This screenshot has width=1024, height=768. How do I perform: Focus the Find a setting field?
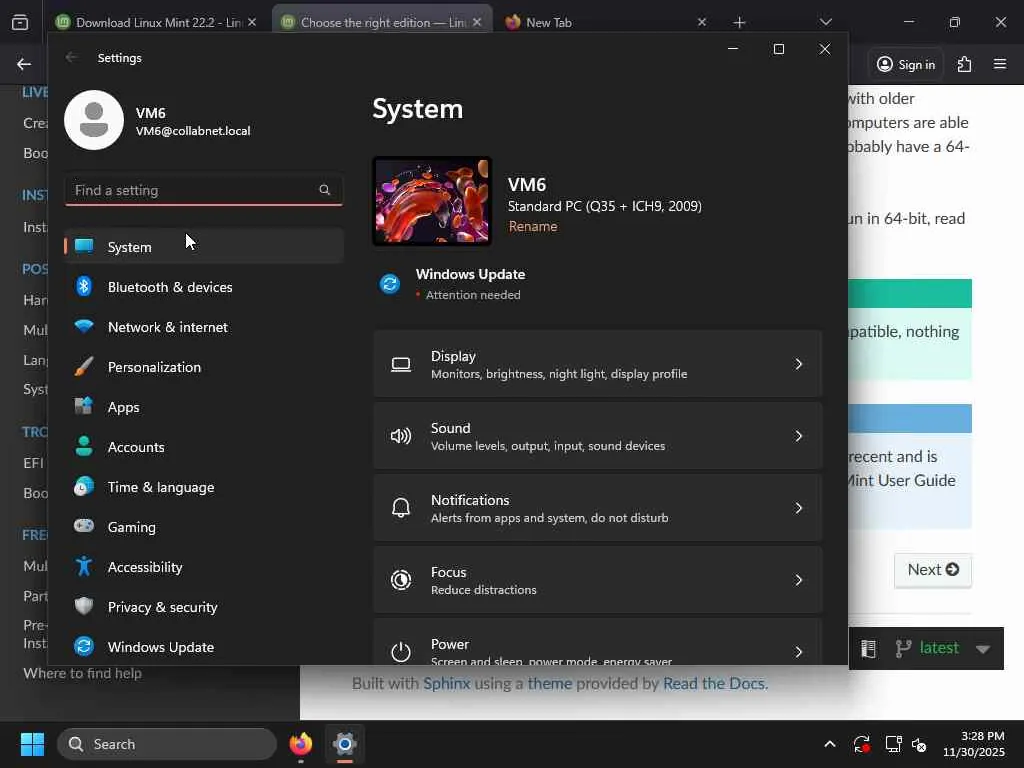tap(204, 190)
